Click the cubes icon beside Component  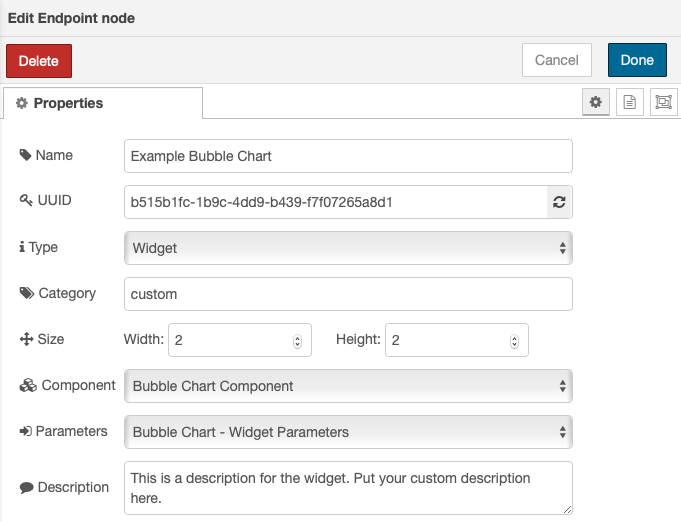click(28, 385)
